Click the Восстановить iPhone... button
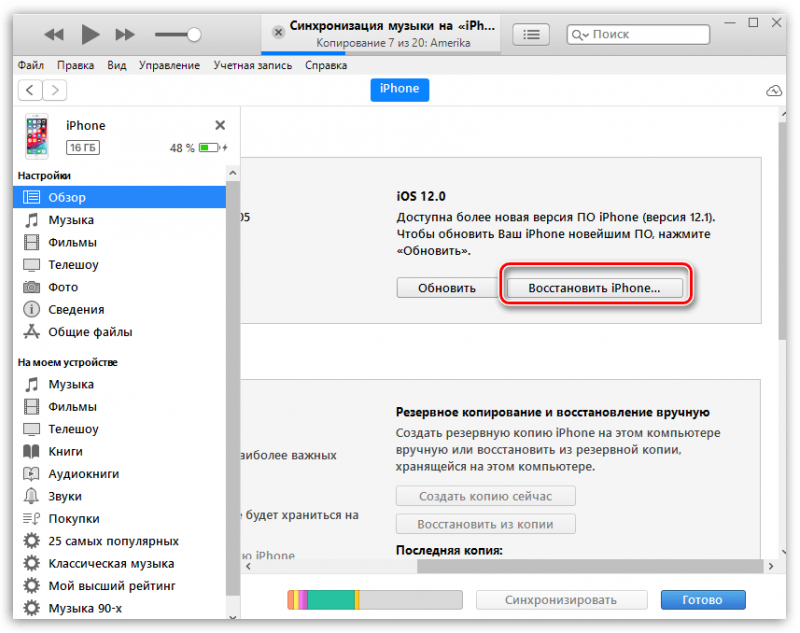 (x=594, y=288)
